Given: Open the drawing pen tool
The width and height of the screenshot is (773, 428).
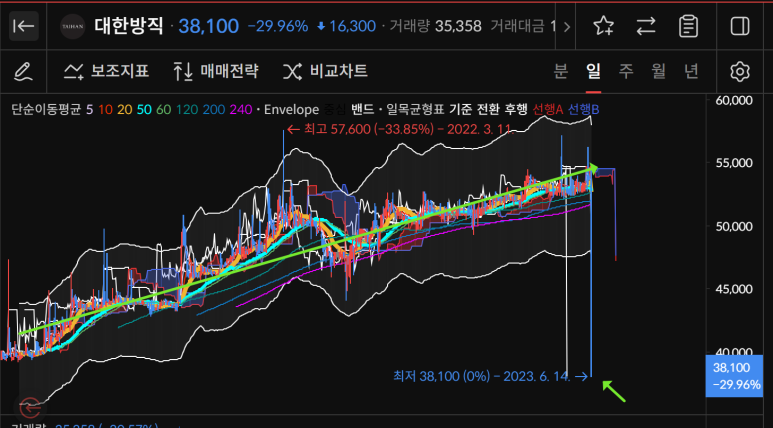Looking at the screenshot, I should click(x=23, y=72).
